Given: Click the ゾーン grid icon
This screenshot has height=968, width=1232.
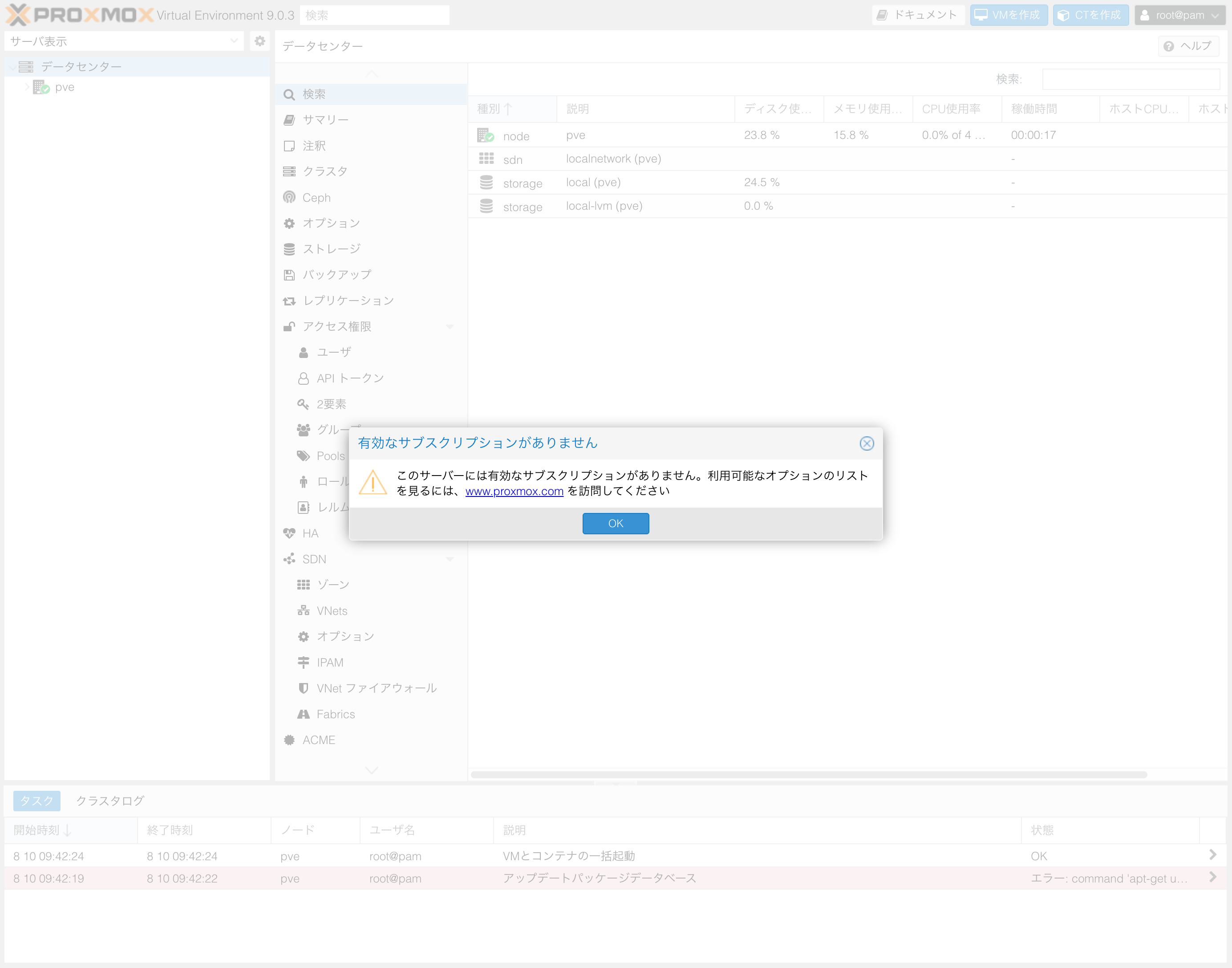Looking at the screenshot, I should [303, 584].
